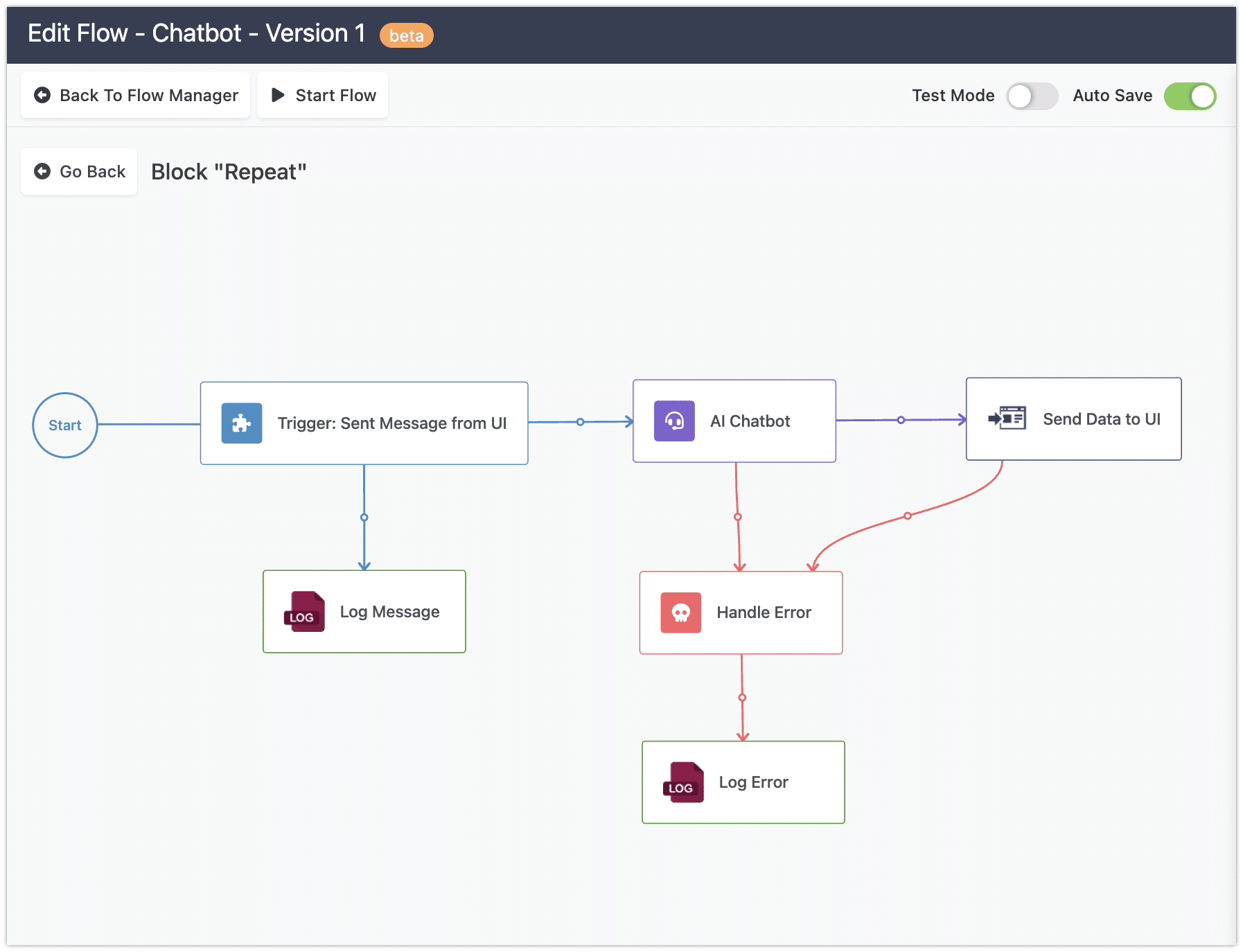Click the beta badge in the header
The width and height of the screenshot is (1243, 952).
pyautogui.click(x=406, y=35)
